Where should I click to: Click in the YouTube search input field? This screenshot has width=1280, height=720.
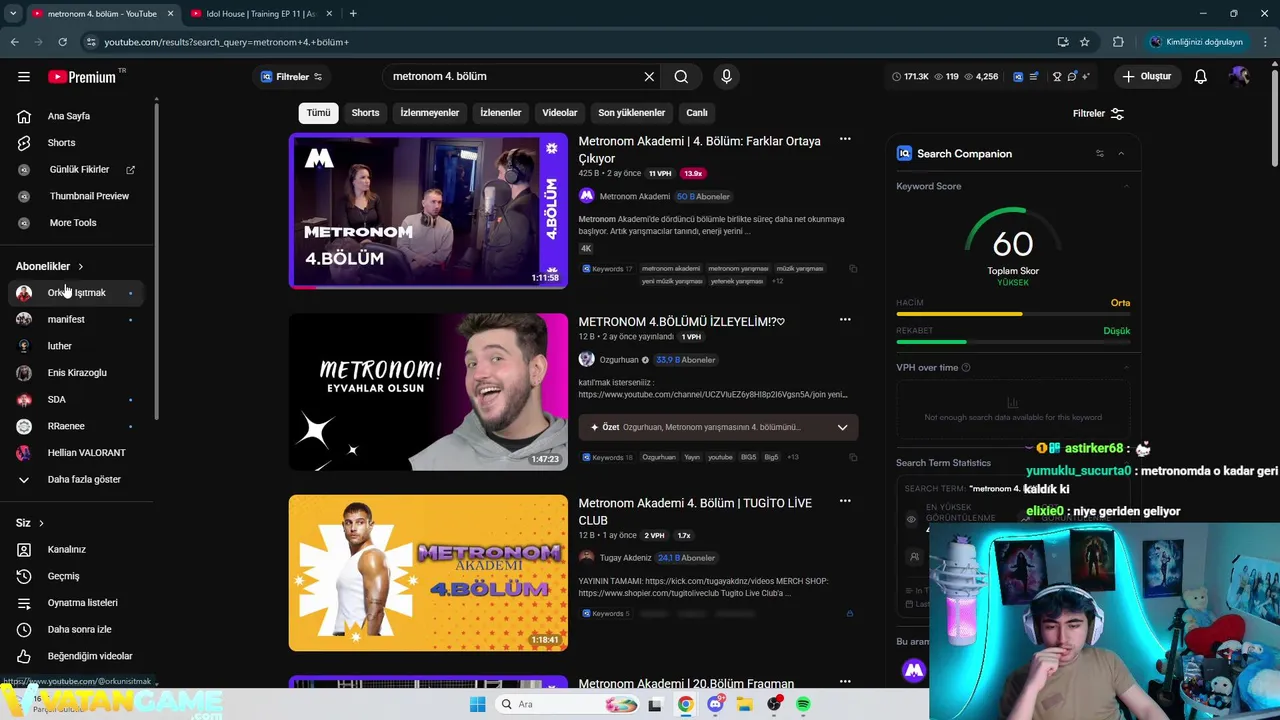click(513, 76)
